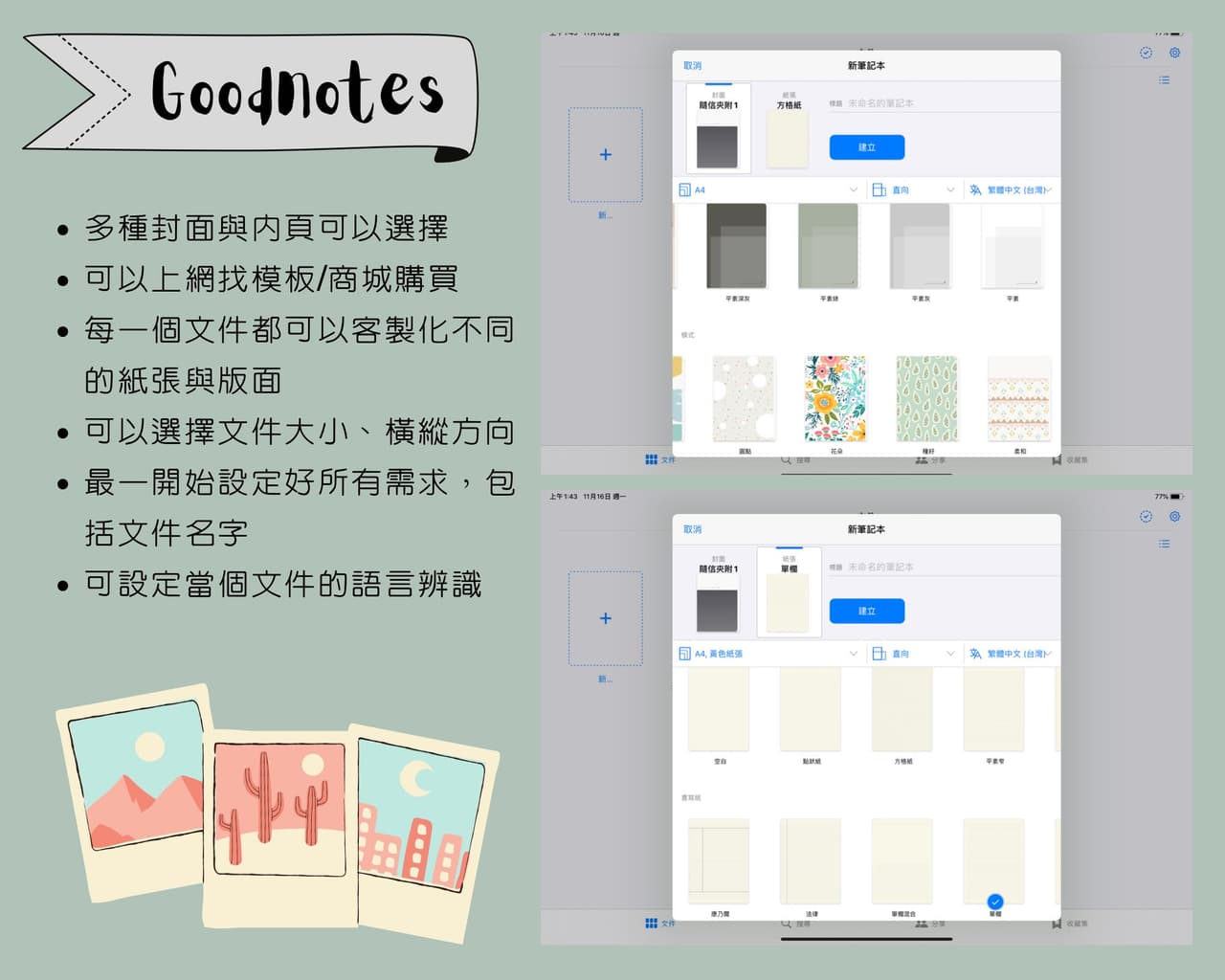Viewport: 1225px width, 980px height.
Task: Choose the 空白 blank paper template
Action: pos(719,711)
